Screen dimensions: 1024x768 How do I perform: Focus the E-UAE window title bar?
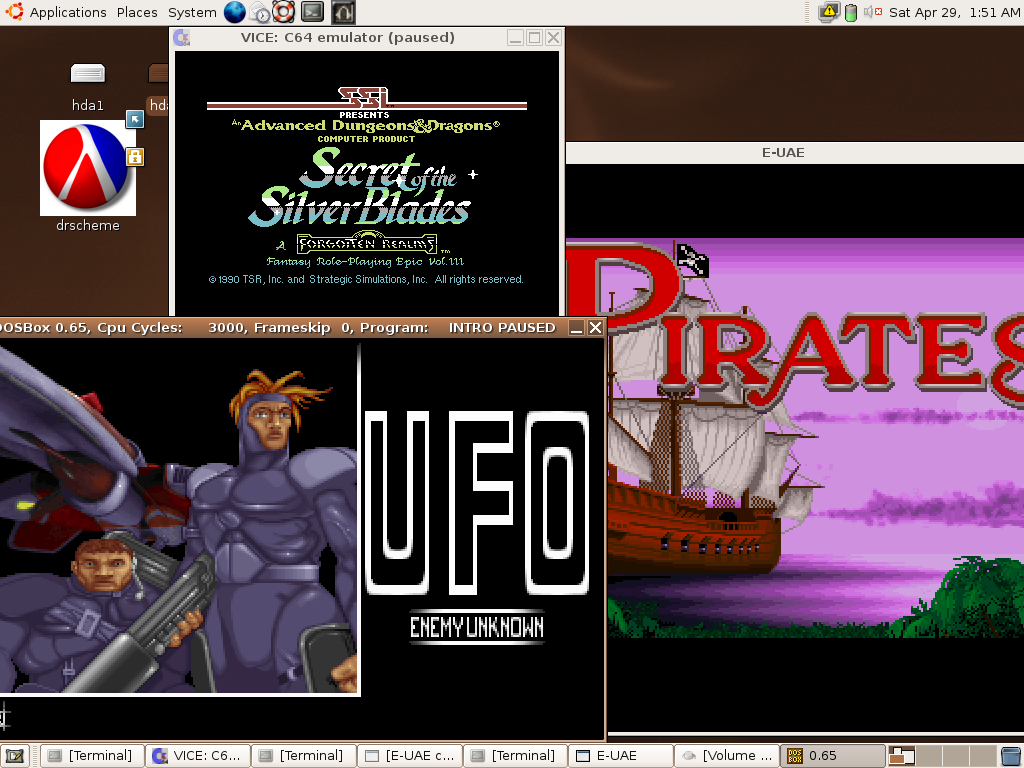point(794,153)
